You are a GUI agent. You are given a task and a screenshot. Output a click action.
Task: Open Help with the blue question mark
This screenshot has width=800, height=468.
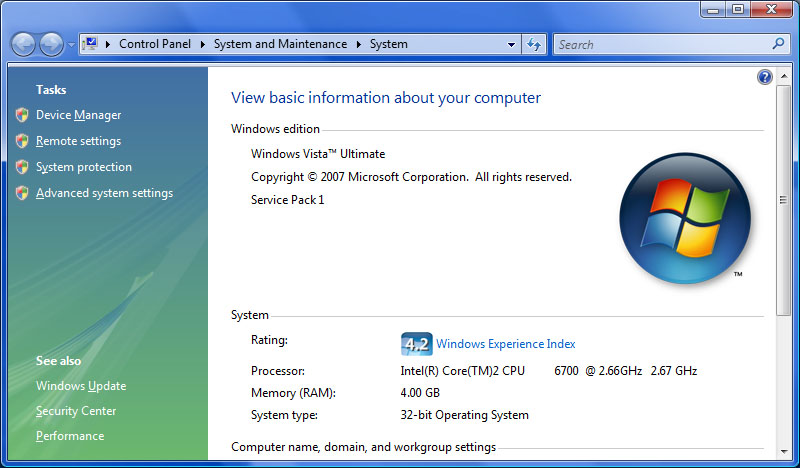[x=765, y=77]
